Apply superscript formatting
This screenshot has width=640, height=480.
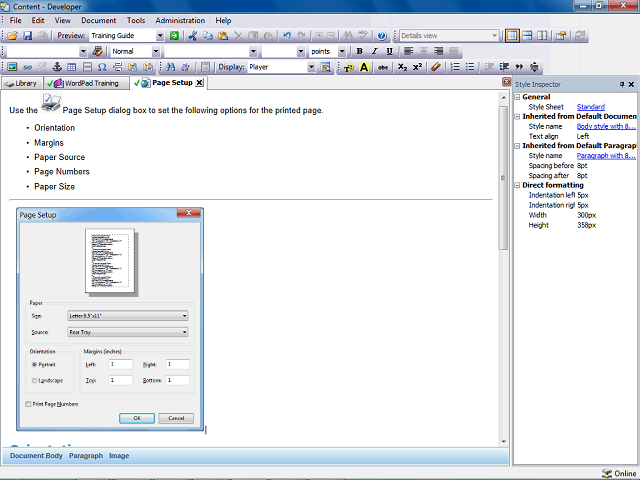coord(417,67)
